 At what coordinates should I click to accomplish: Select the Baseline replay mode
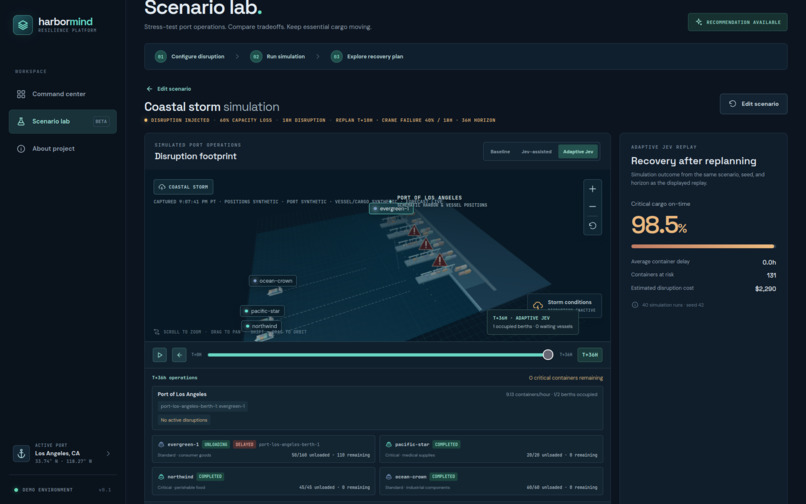click(x=500, y=152)
